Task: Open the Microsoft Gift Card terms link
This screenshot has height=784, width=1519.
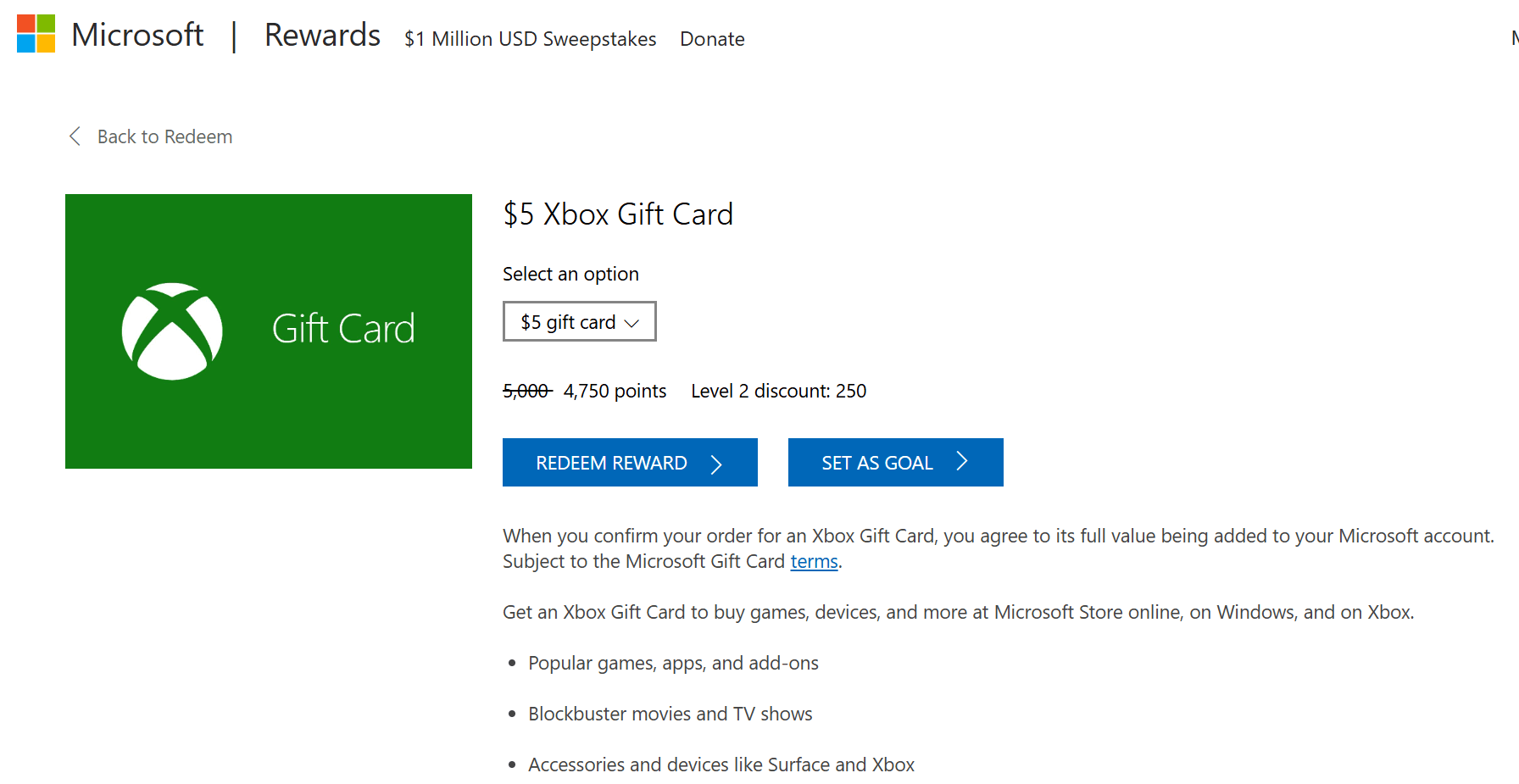Action: tap(813, 561)
